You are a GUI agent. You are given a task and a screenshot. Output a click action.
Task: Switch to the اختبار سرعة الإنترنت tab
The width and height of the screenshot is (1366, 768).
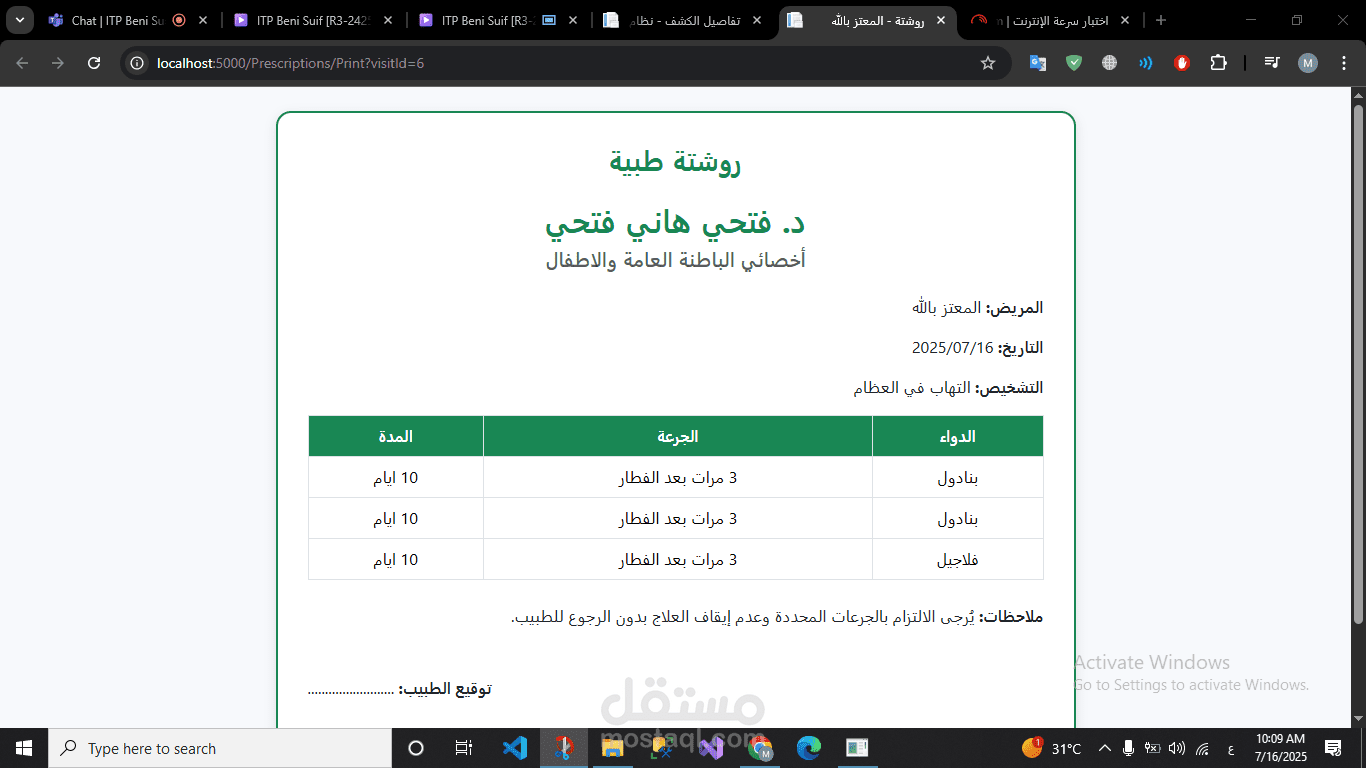click(x=1052, y=20)
